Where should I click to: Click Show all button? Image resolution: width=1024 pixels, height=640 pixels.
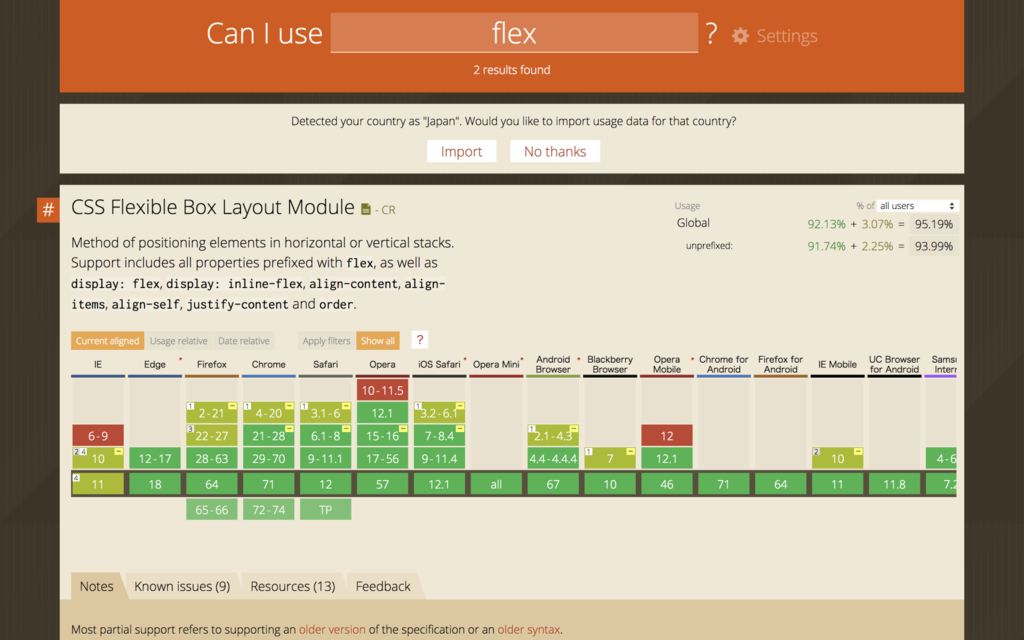click(x=377, y=341)
